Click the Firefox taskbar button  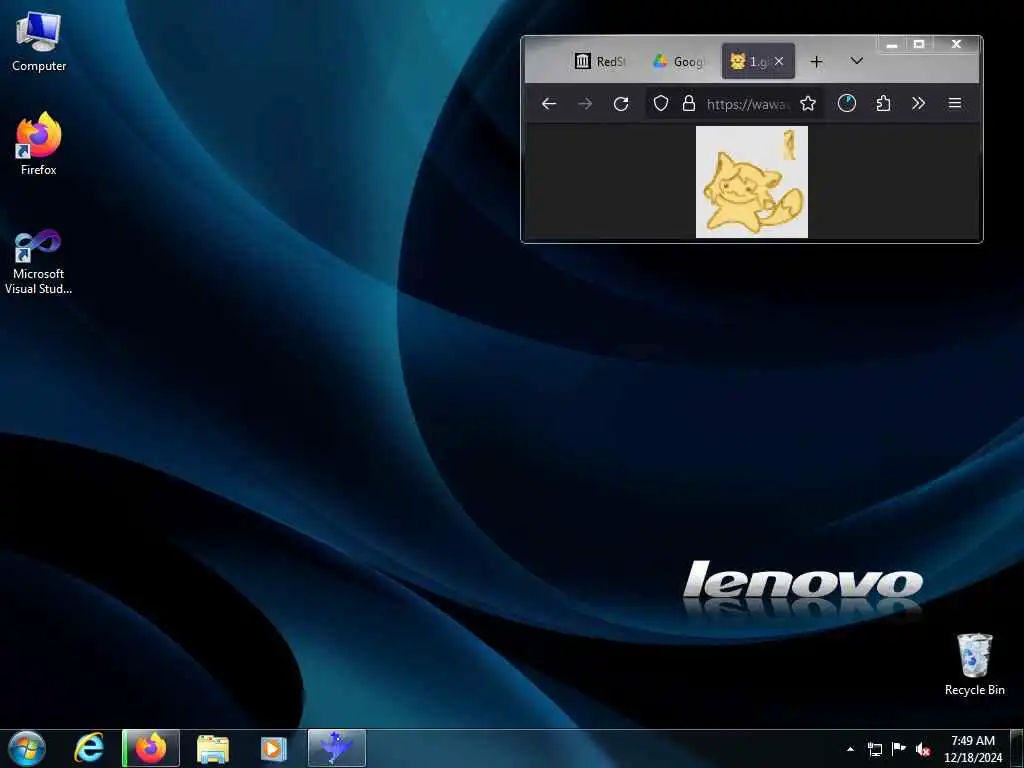[151, 748]
